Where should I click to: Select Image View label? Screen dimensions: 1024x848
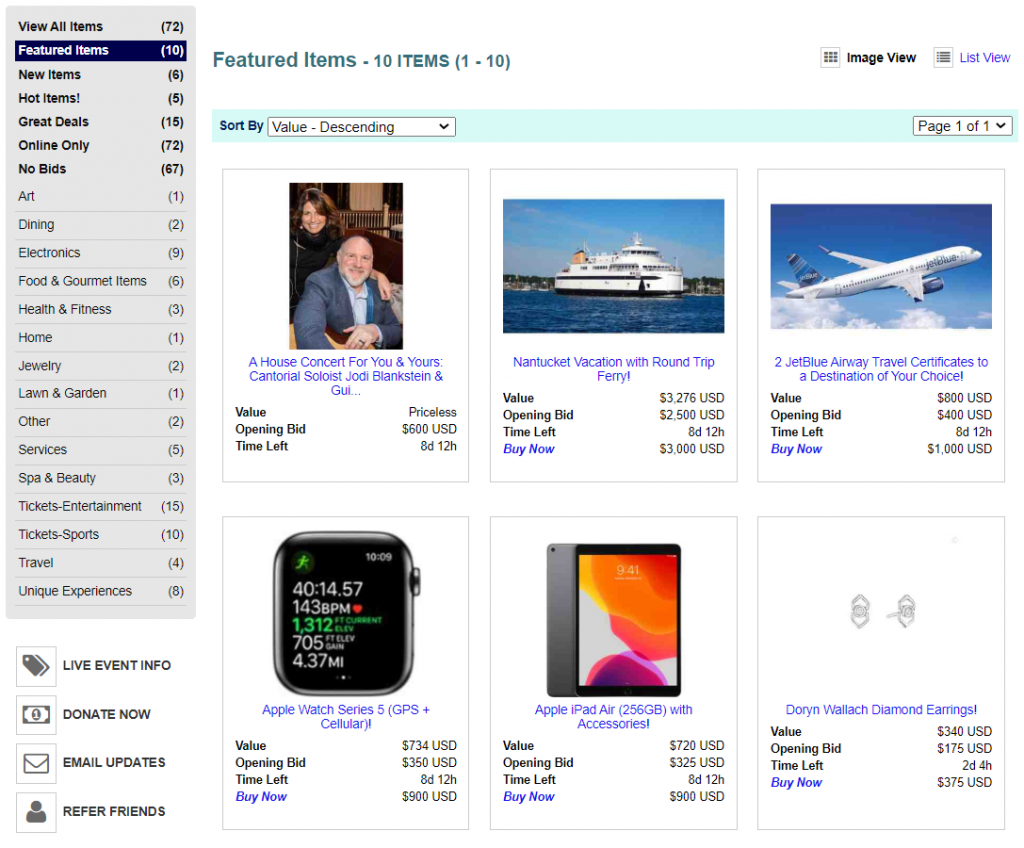pyautogui.click(x=881, y=57)
